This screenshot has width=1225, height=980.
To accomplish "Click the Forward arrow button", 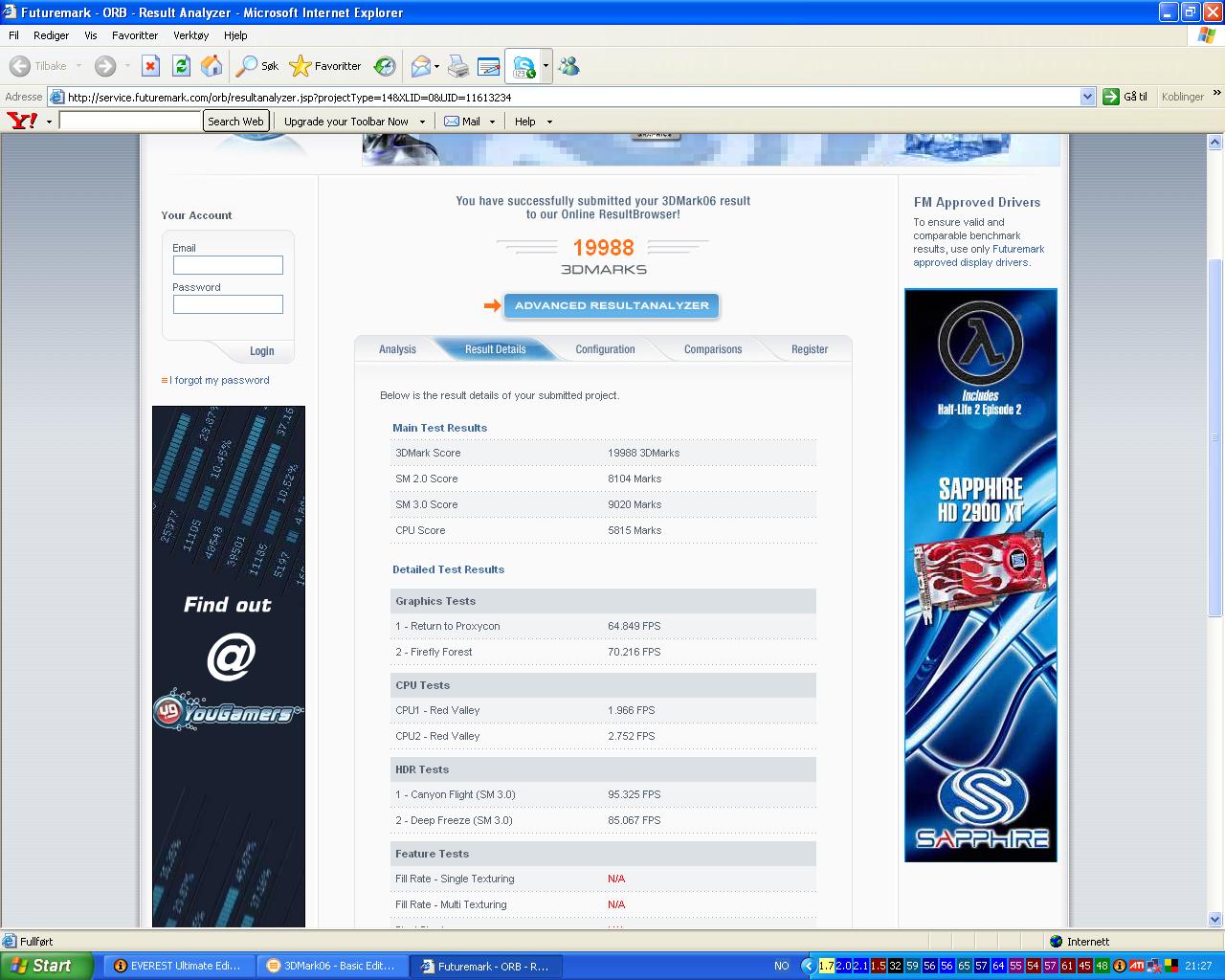I will tap(105, 66).
